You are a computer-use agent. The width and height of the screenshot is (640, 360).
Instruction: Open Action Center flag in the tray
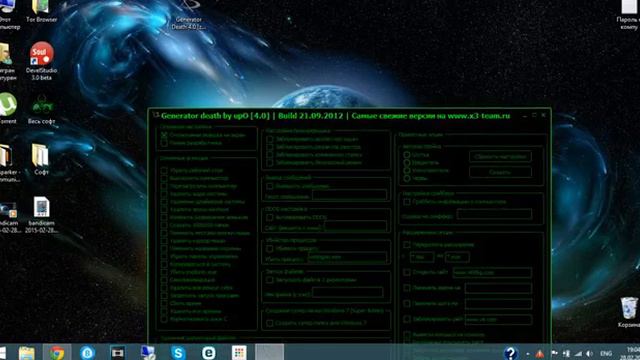(554, 353)
